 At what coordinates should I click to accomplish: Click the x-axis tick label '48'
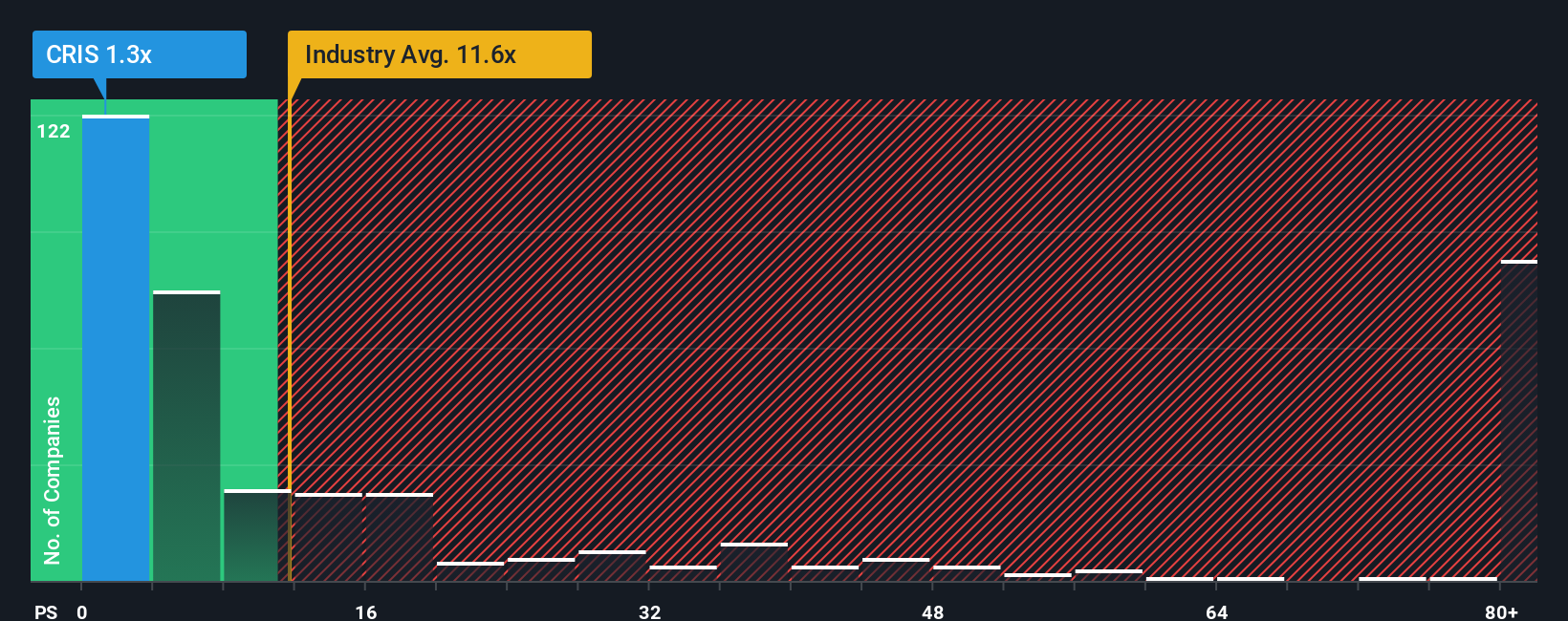coord(933,611)
